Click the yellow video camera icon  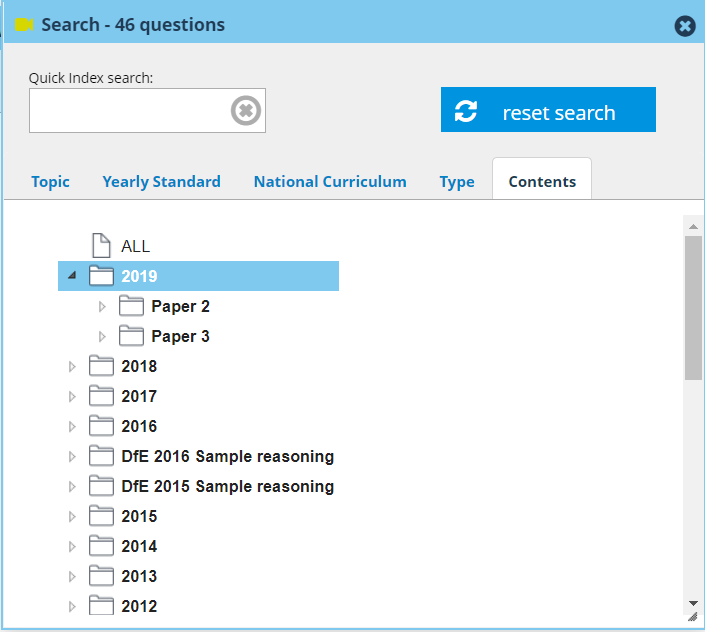(25, 25)
